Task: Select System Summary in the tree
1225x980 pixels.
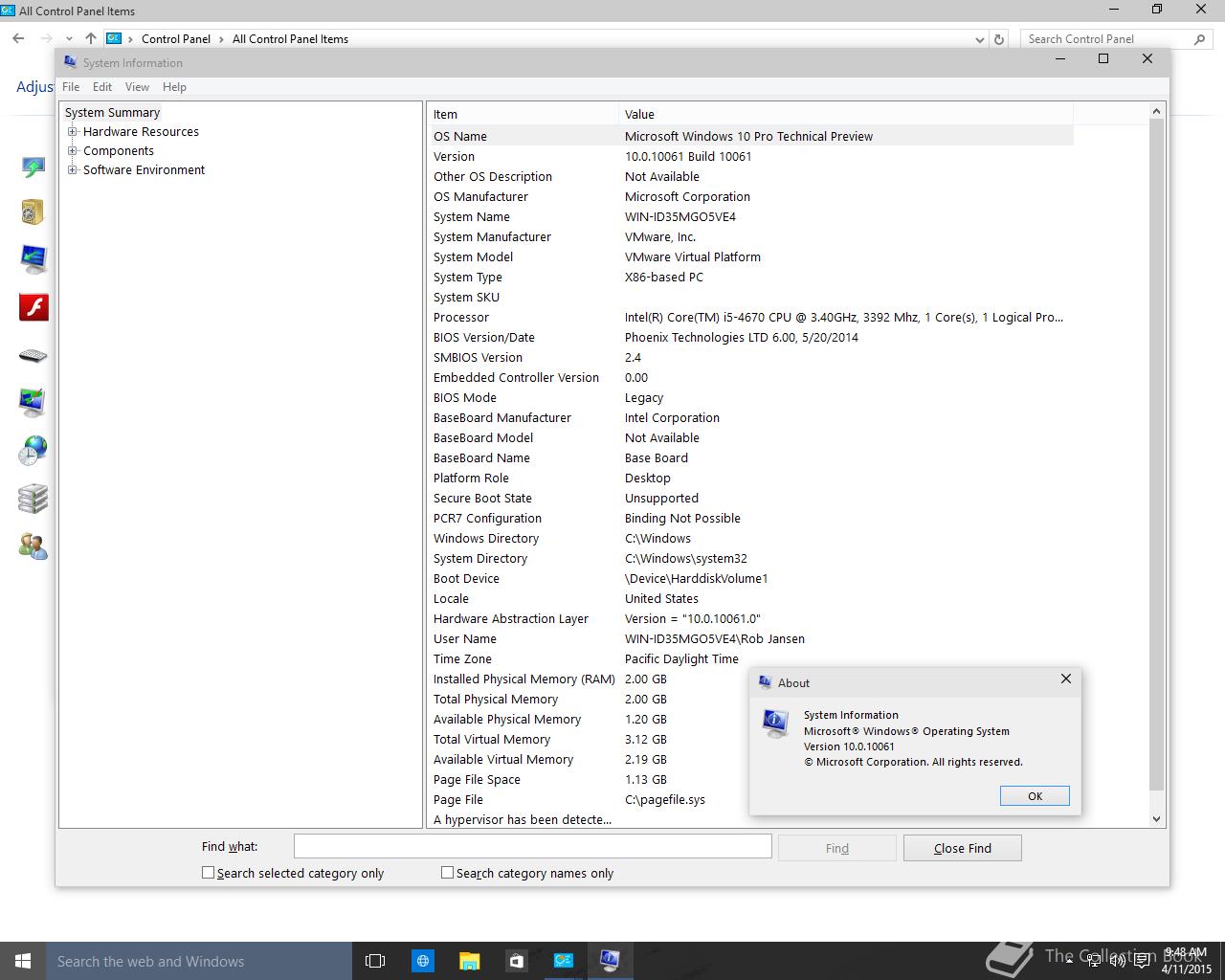Action: tap(112, 113)
